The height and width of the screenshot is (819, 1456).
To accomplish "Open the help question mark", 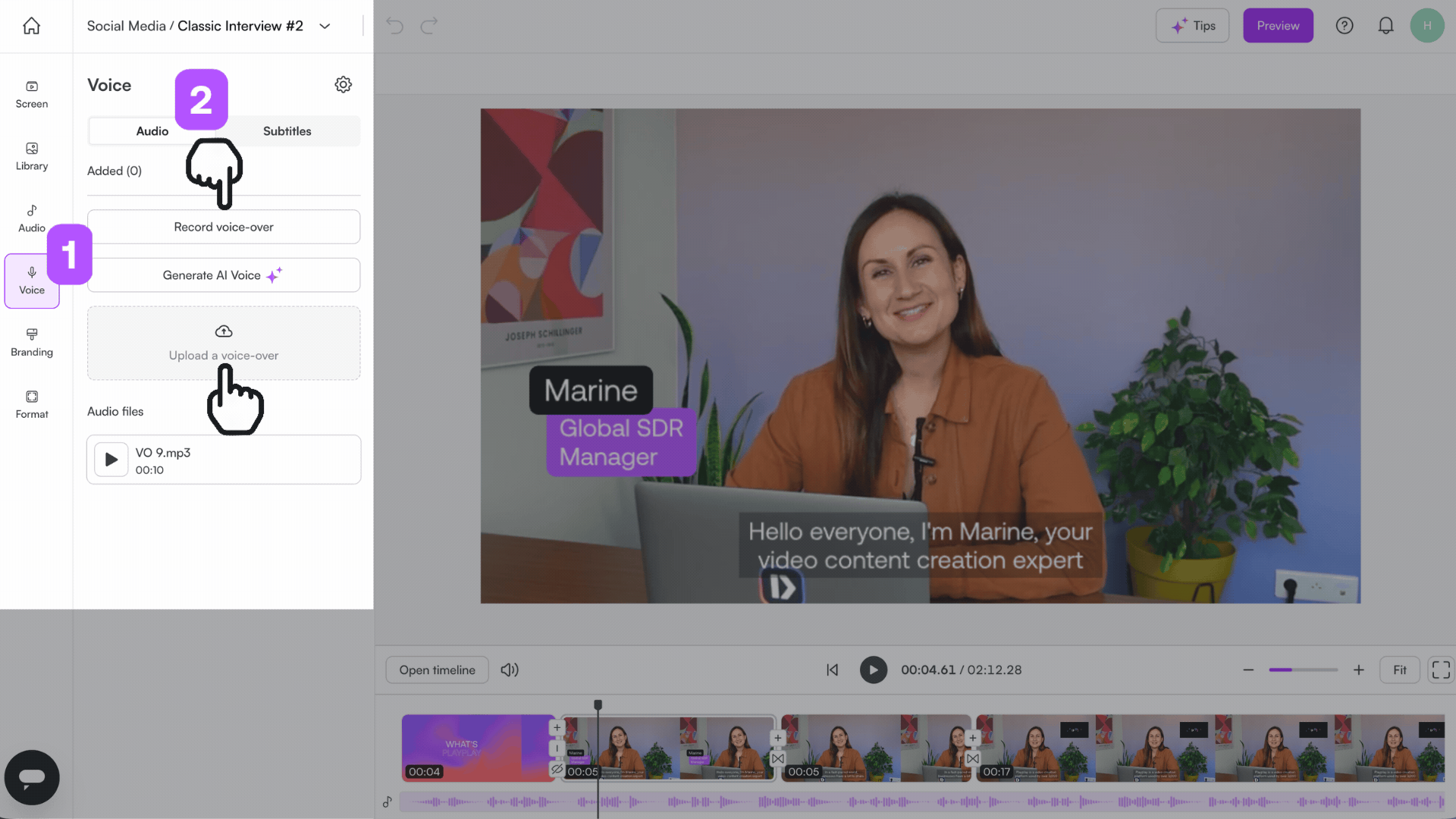I will pos(1345,26).
